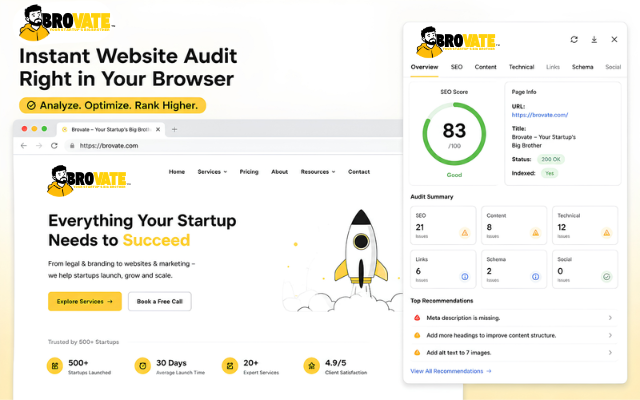Expand the 'Add alt text to 7 images' chevron
Image resolution: width=640 pixels, height=400 pixels.
610,353
